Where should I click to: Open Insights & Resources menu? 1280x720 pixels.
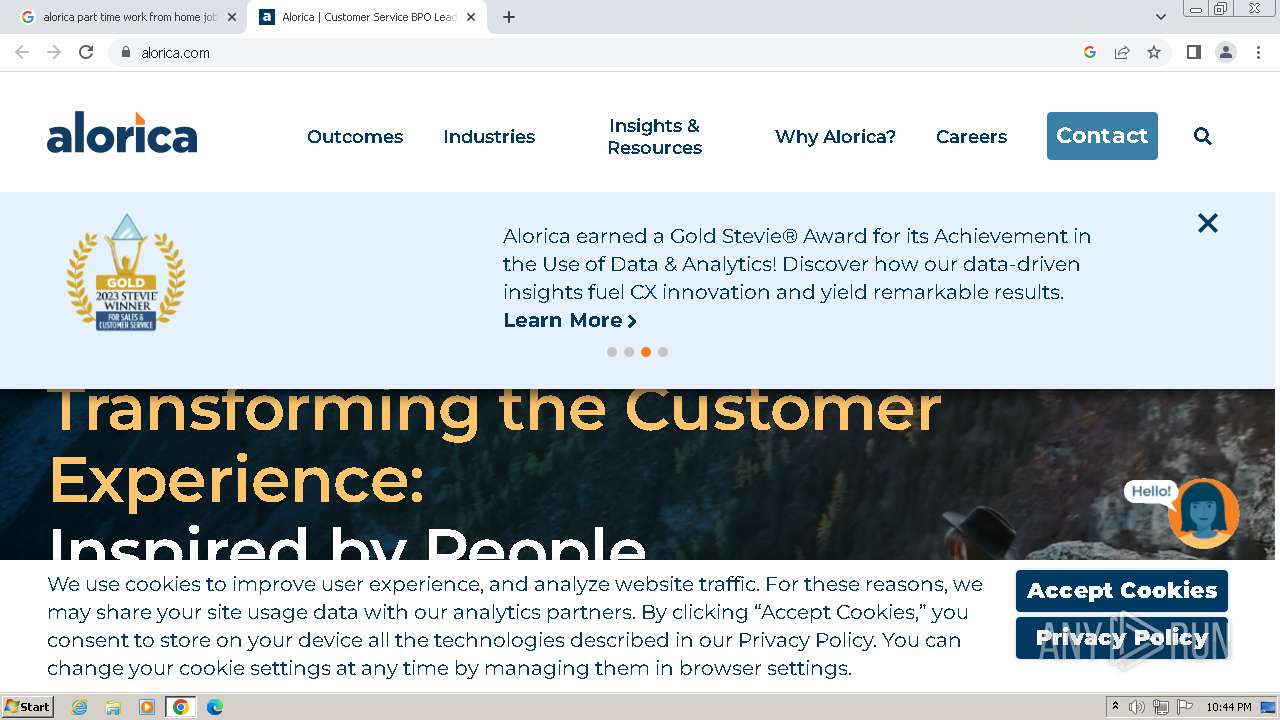coord(655,137)
